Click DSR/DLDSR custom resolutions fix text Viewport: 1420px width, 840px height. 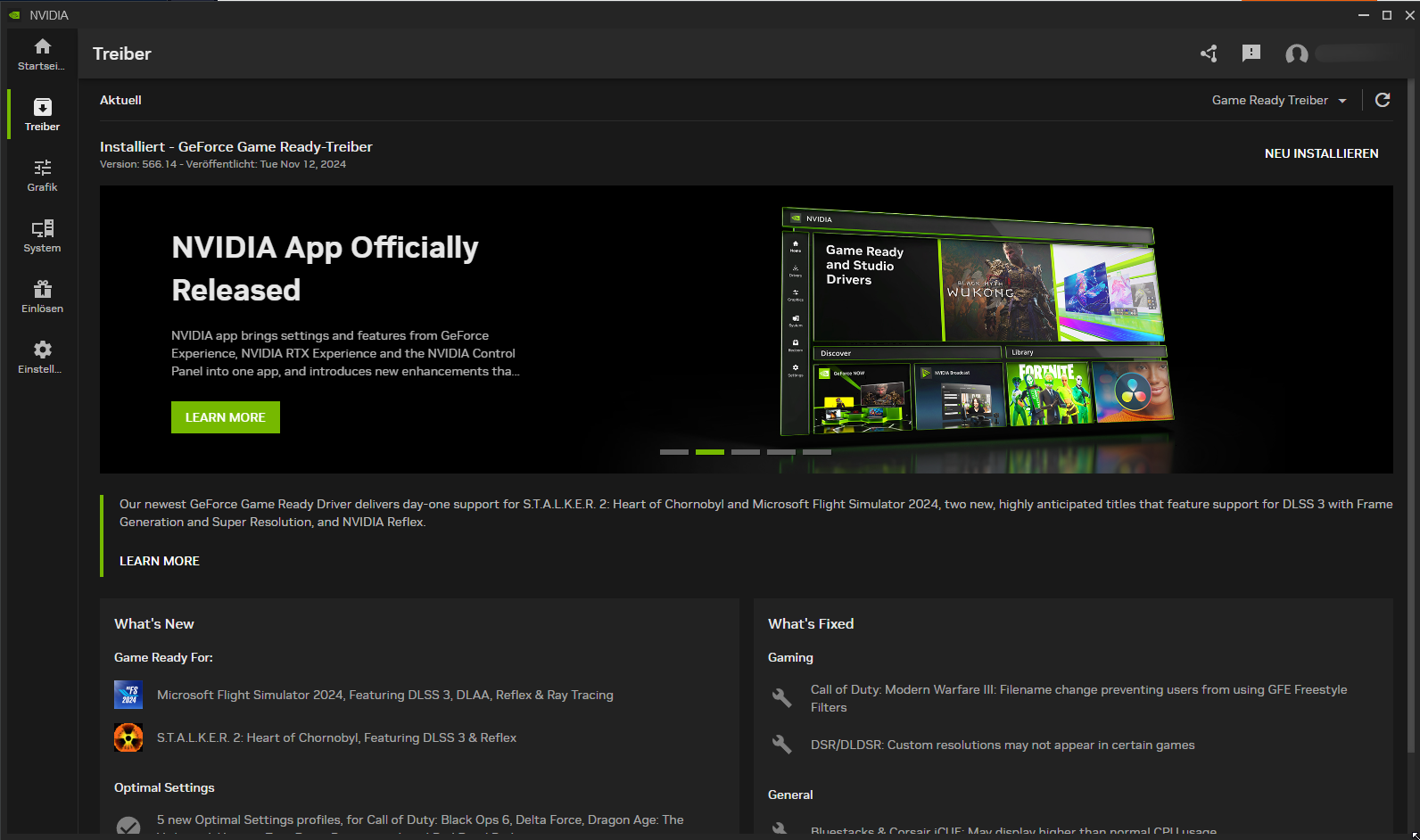click(1003, 745)
